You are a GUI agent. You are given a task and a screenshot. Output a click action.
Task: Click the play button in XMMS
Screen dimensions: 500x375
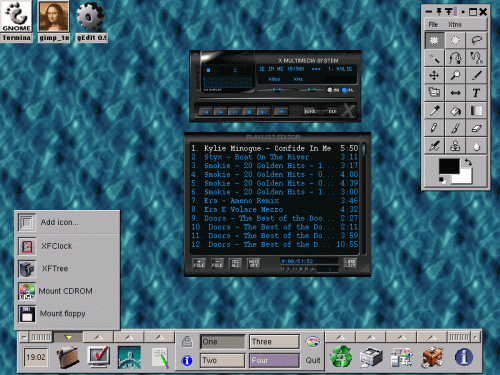(x=220, y=112)
